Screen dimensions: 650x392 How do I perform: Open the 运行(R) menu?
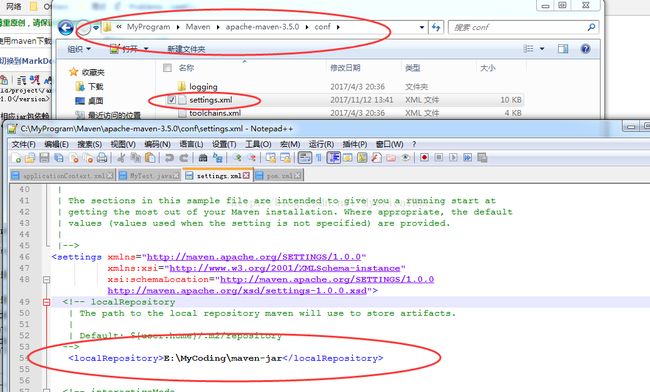321,144
